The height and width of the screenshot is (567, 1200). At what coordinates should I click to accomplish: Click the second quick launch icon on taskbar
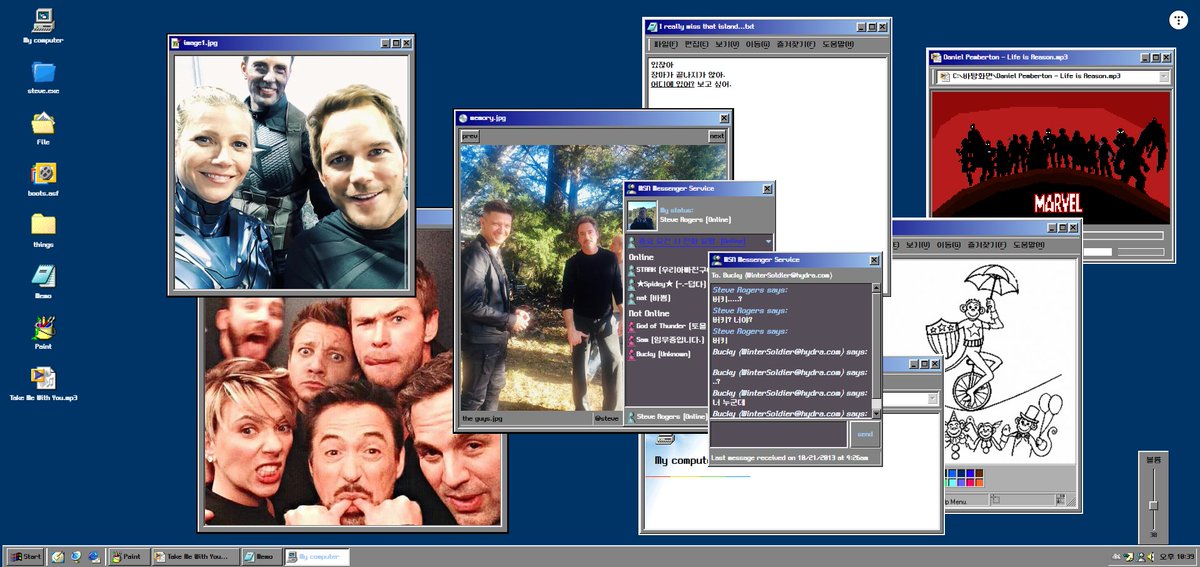click(76, 556)
